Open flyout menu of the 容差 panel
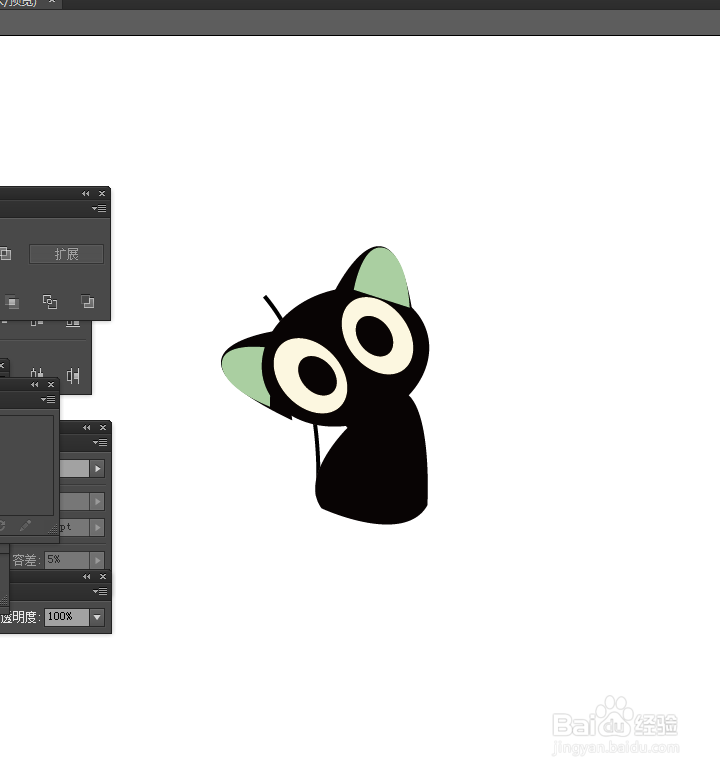This screenshot has width=720, height=773. (100, 443)
